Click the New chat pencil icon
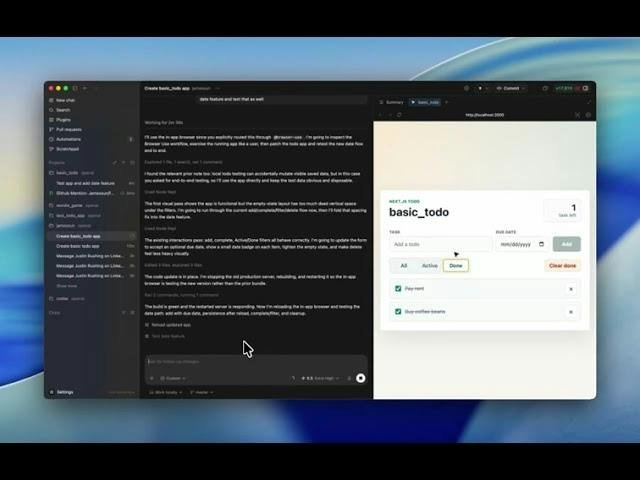Viewport: 640px width, 480px height. click(x=51, y=100)
